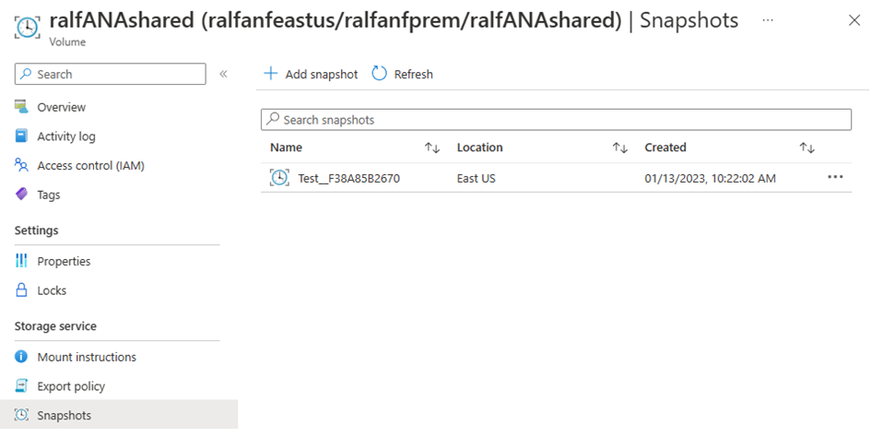Click the Locks padlock icon

coord(22,290)
